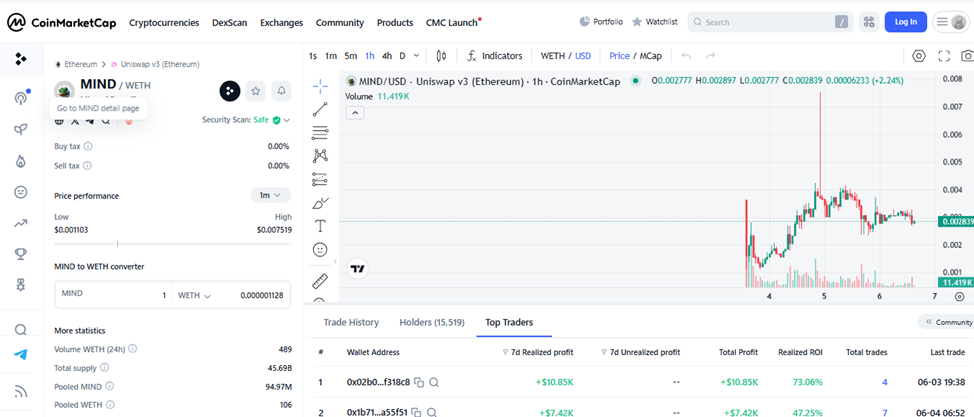The width and height of the screenshot is (974, 417).
Task: Select the crosshair cursor chart tool
Action: coord(320,86)
